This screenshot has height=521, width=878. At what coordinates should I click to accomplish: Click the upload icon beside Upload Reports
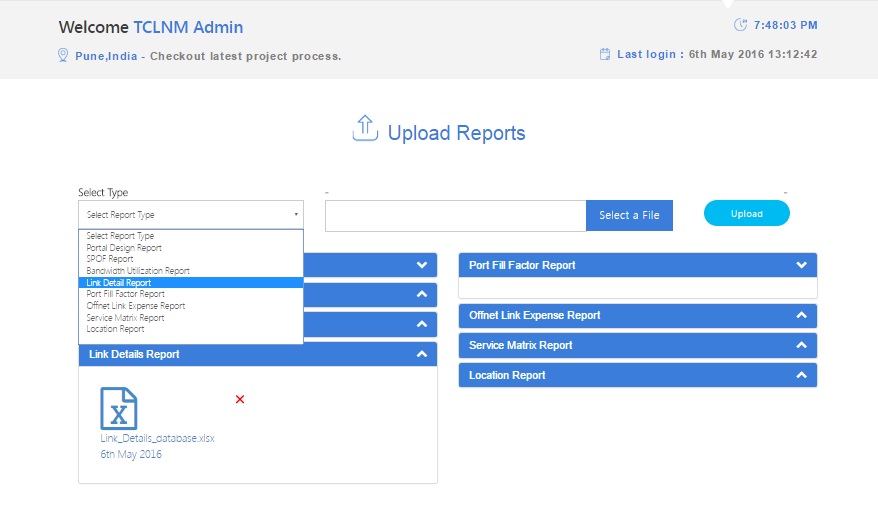coord(365,129)
